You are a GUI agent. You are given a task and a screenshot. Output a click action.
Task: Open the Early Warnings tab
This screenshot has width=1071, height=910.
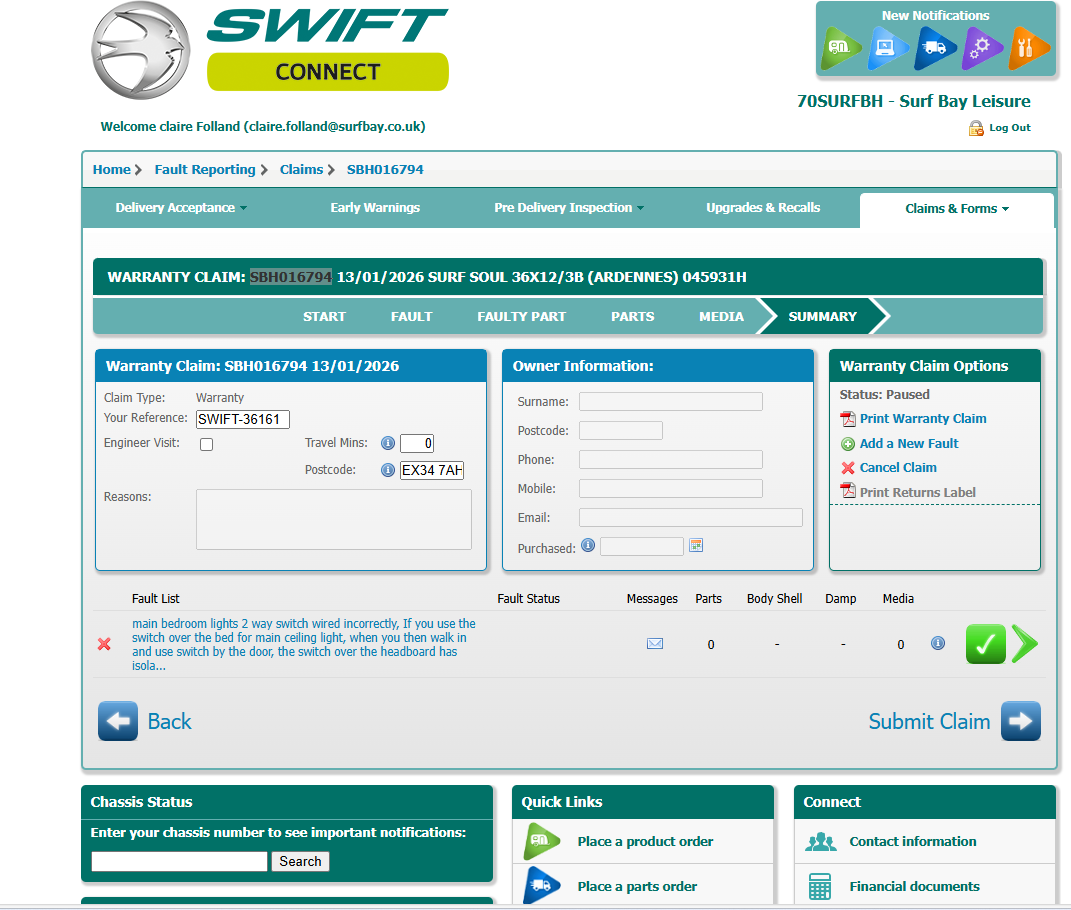(375, 208)
